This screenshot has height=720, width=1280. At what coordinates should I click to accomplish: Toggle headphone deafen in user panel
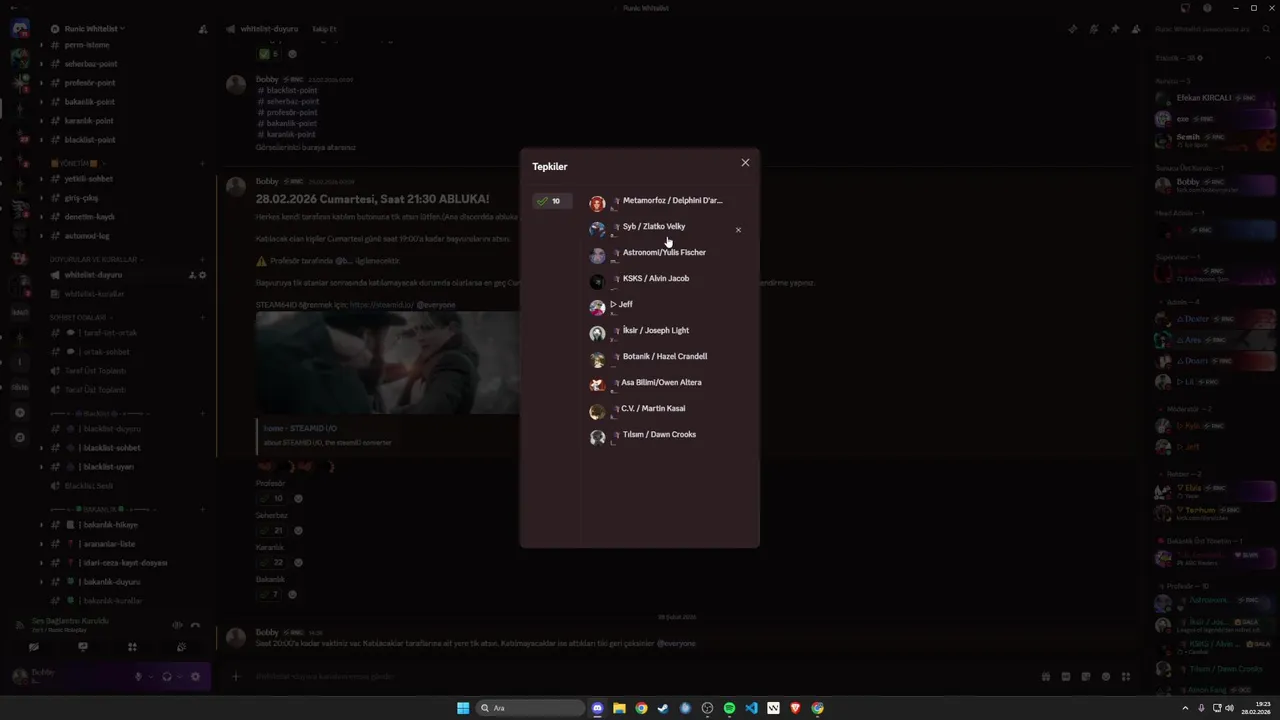166,677
